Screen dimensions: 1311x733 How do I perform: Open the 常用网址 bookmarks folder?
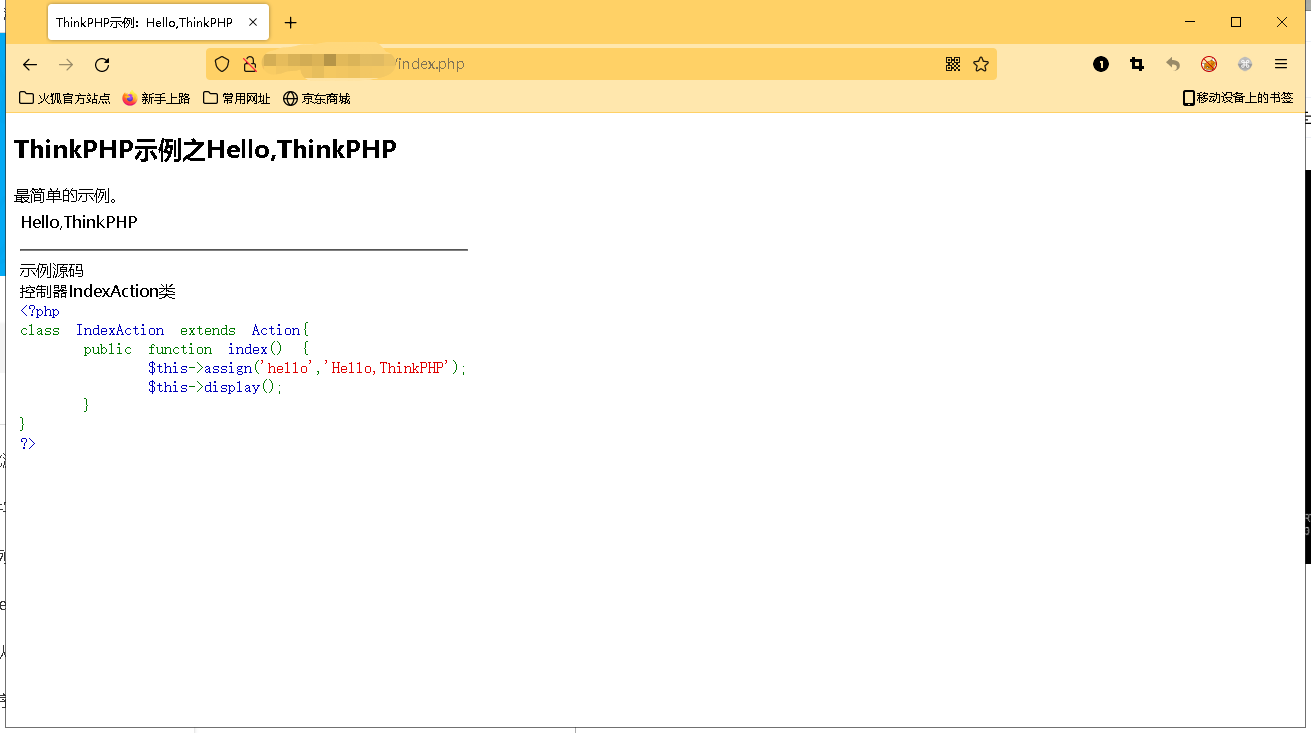pyautogui.click(x=237, y=98)
